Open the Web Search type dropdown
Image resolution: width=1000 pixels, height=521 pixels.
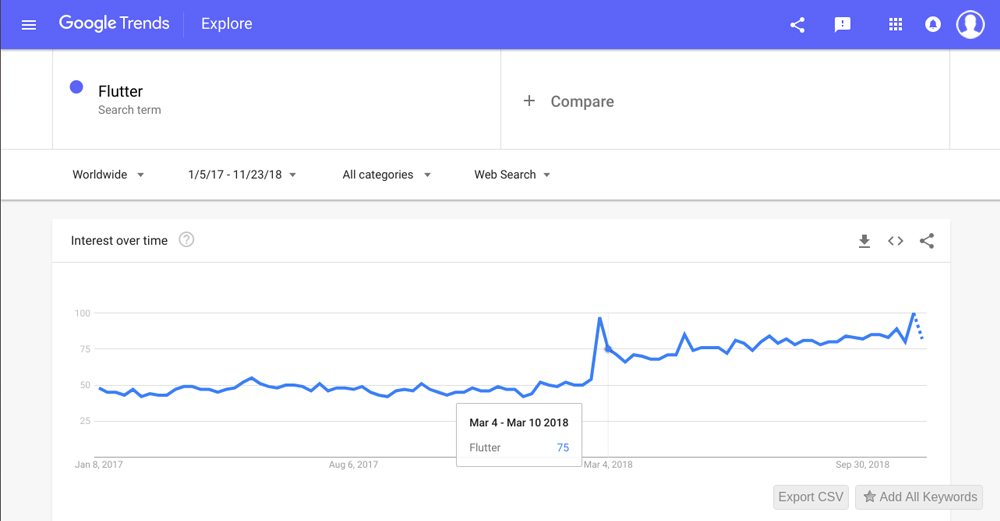tap(512, 175)
